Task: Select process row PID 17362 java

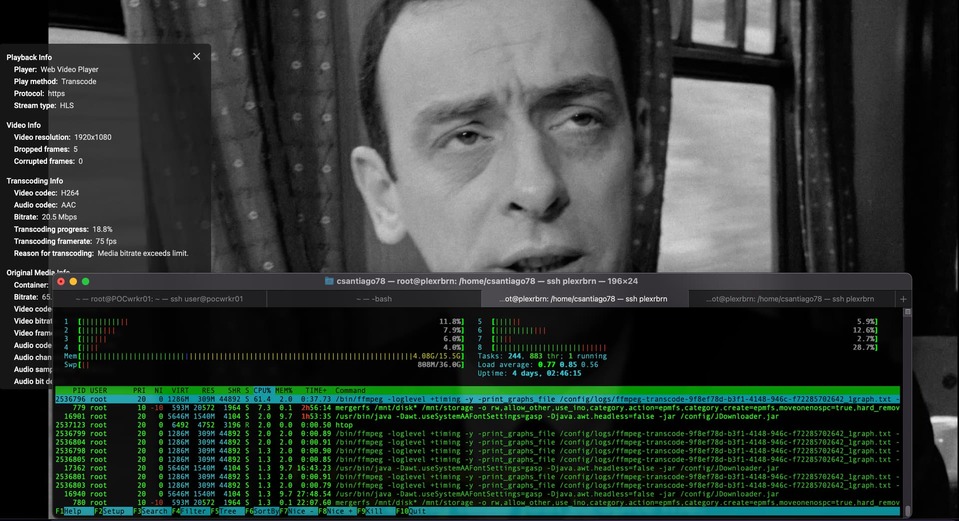Action: click(x=477, y=468)
